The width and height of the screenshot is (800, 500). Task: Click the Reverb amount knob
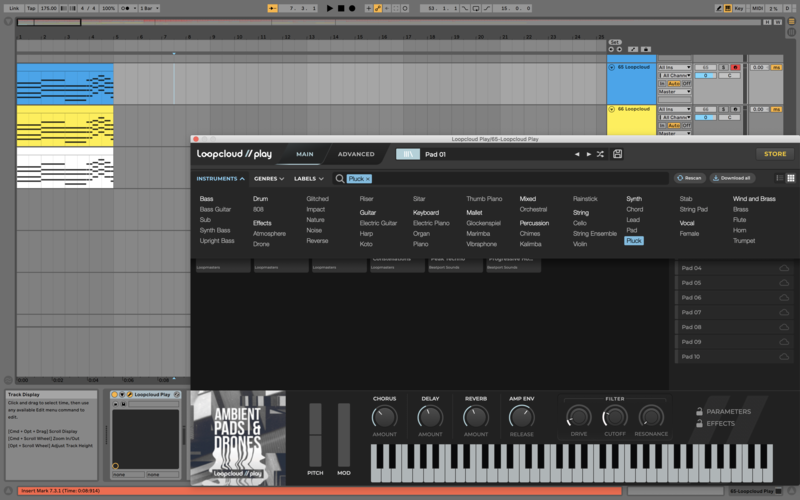point(476,416)
